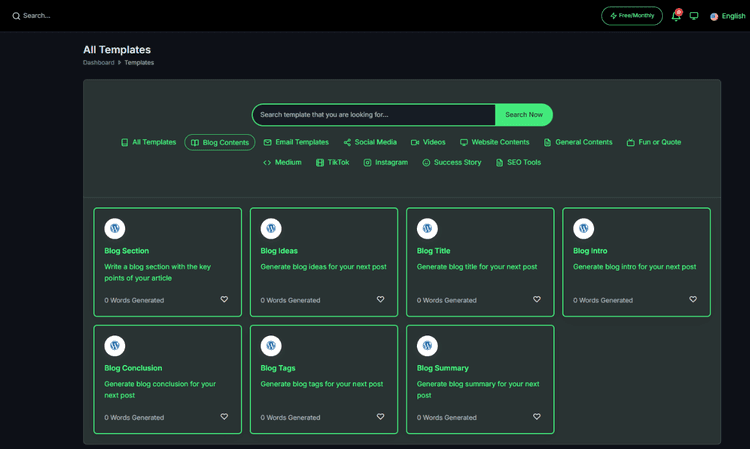Click the template search input field

tap(374, 115)
